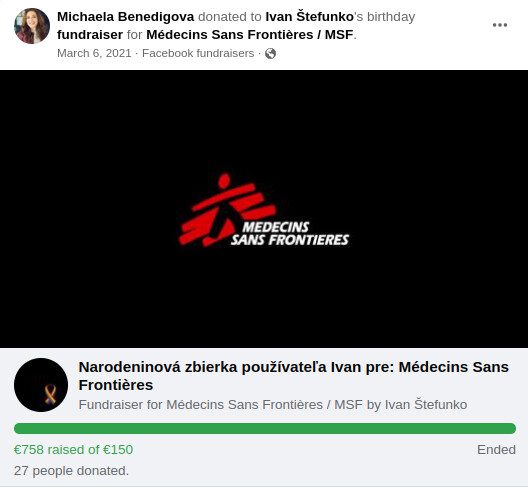
Task: Open Ivan Štefunko's profile link in header
Action: click(309, 17)
